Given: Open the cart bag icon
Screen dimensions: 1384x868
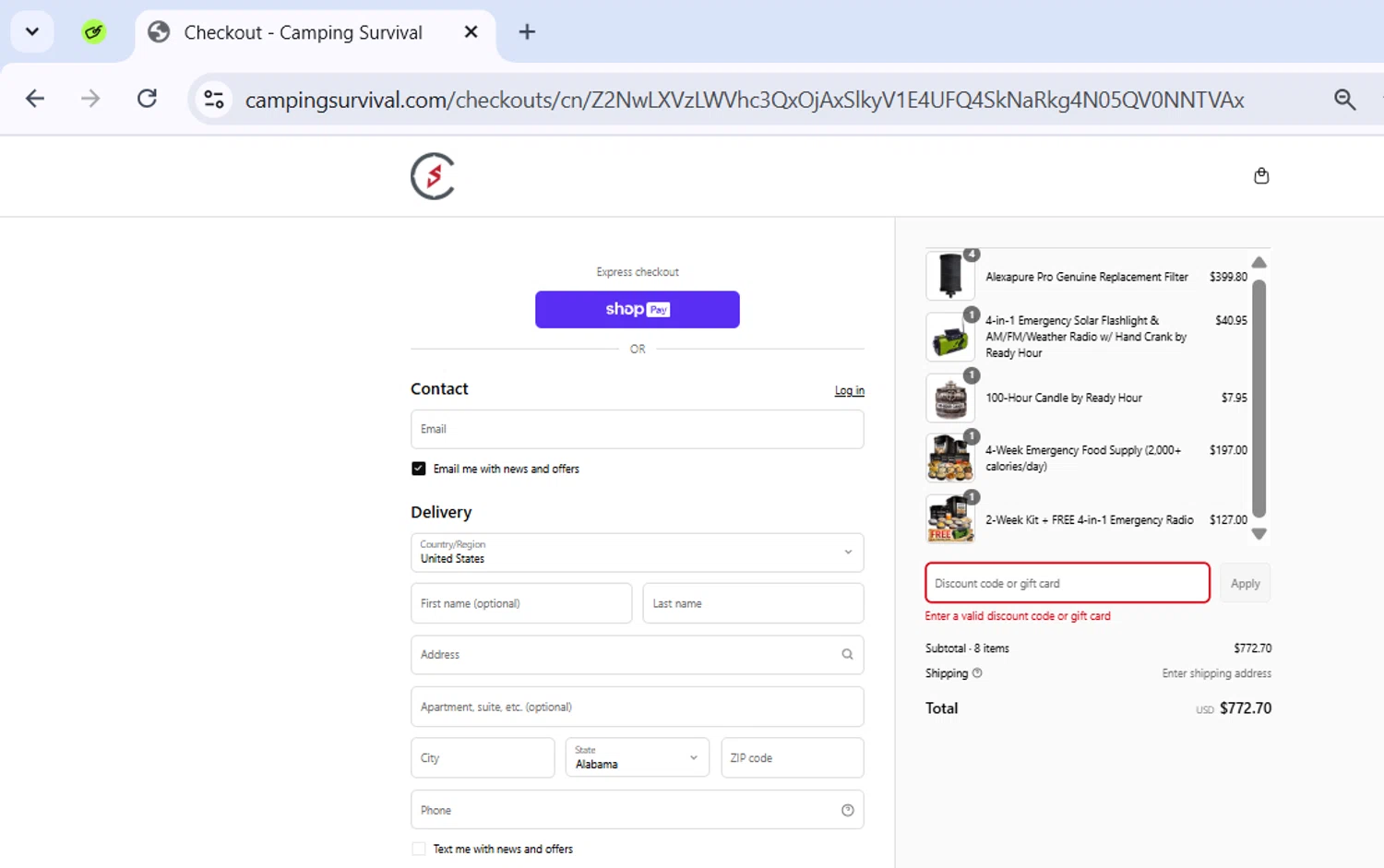Looking at the screenshot, I should (x=1261, y=176).
